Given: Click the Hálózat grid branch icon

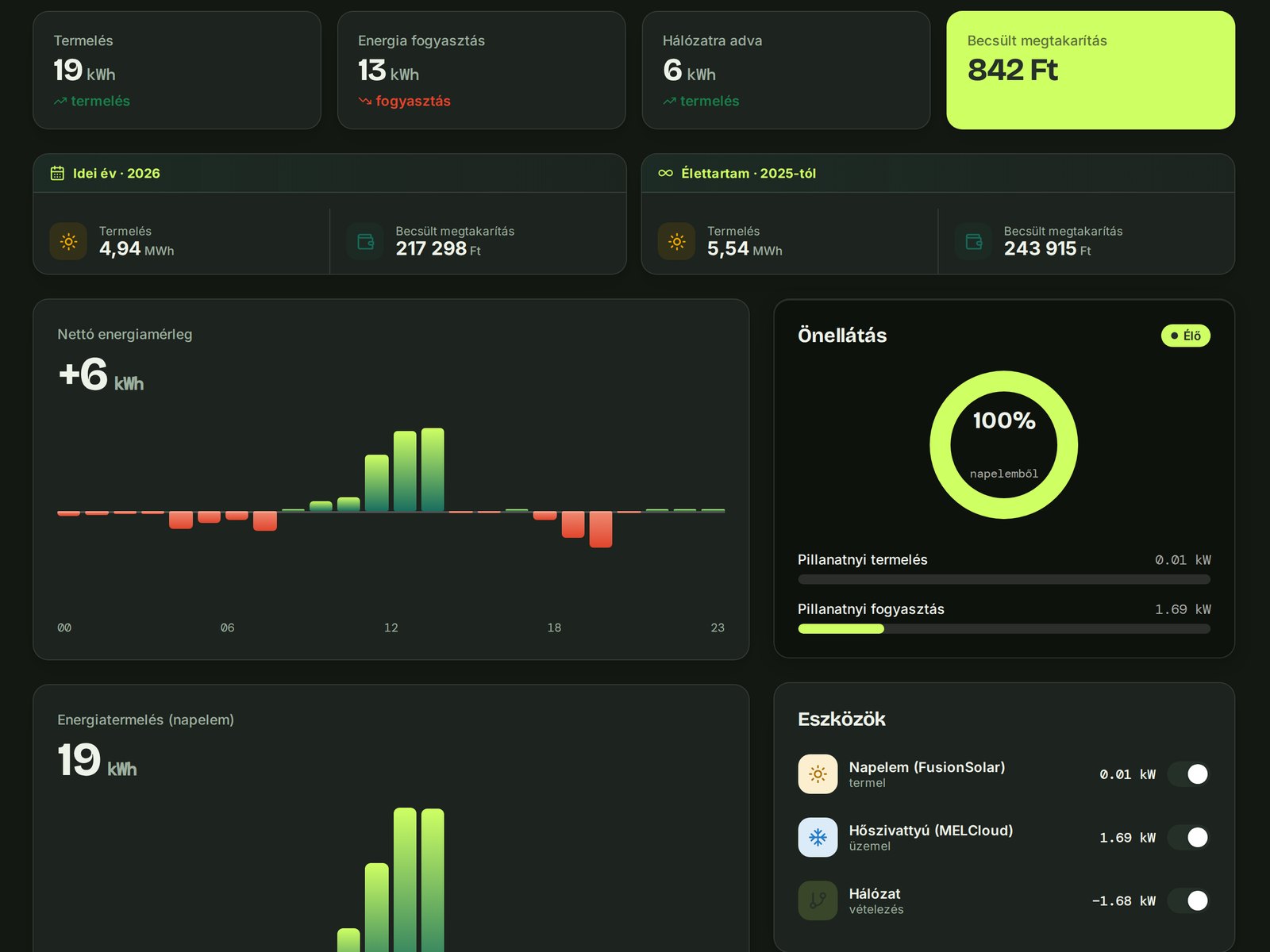Looking at the screenshot, I should (818, 900).
